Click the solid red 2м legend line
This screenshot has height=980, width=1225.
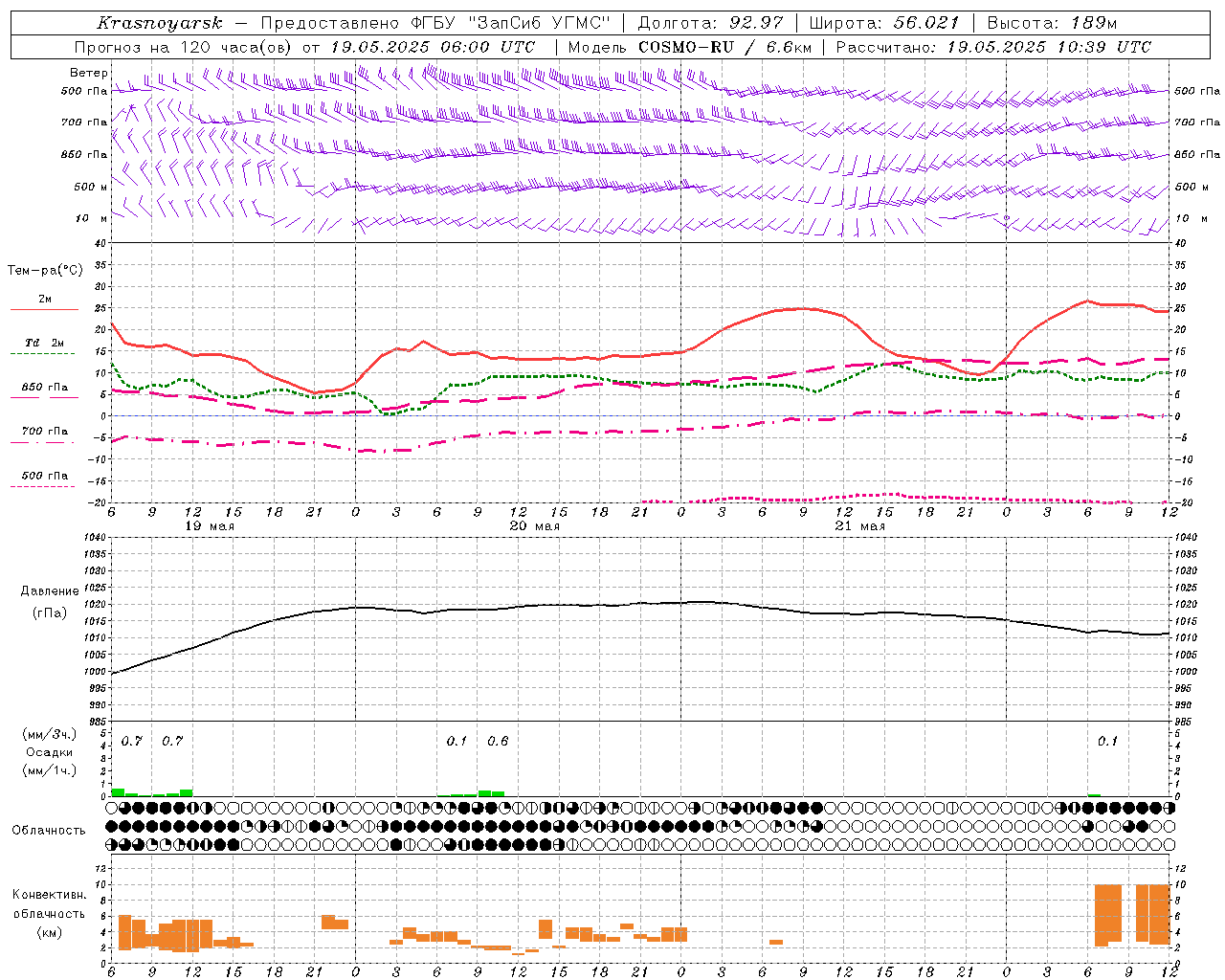click(44, 310)
